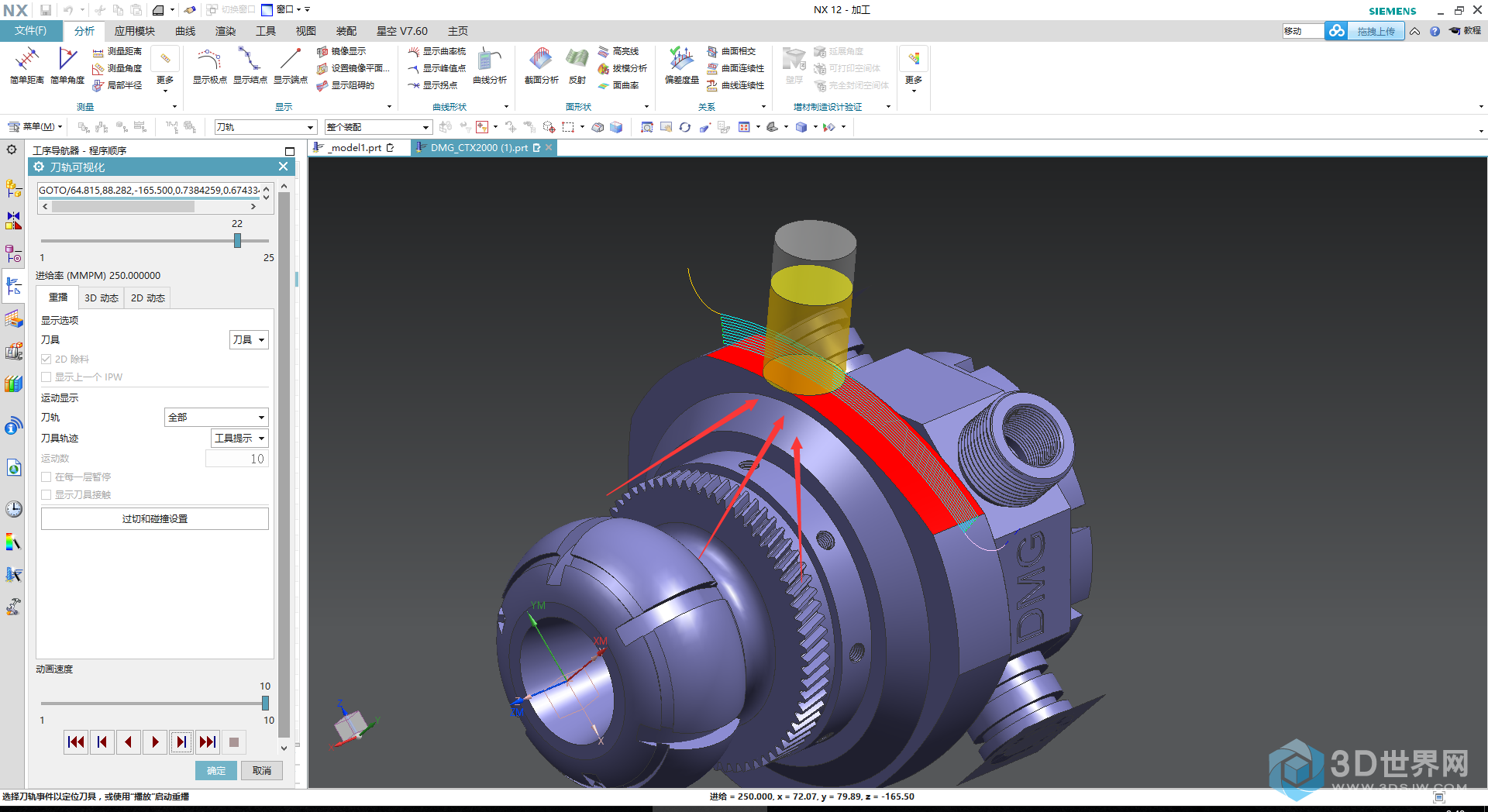1488x812 pixels.
Task: Click the 取消 button
Action: [x=262, y=771]
